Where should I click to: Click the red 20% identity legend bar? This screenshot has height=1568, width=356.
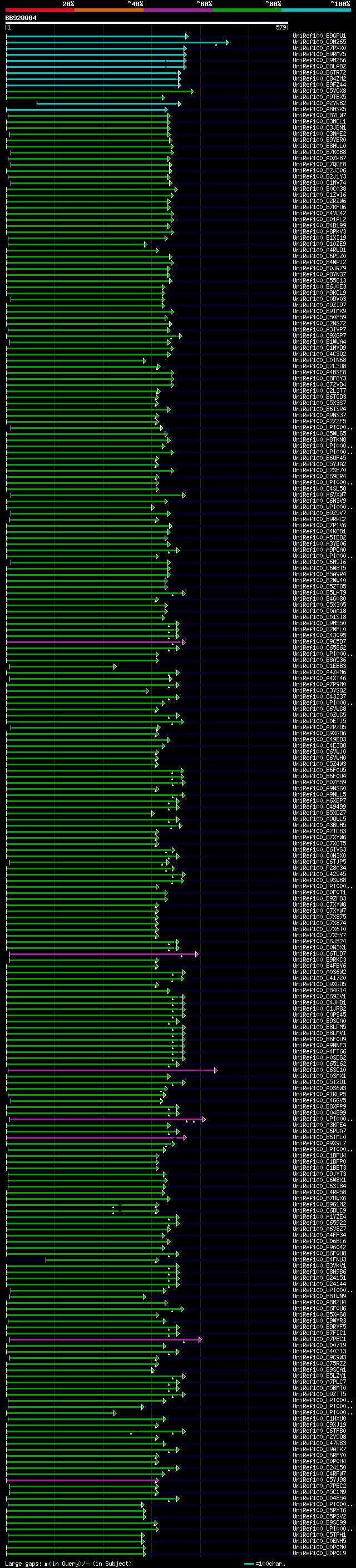click(x=39, y=10)
